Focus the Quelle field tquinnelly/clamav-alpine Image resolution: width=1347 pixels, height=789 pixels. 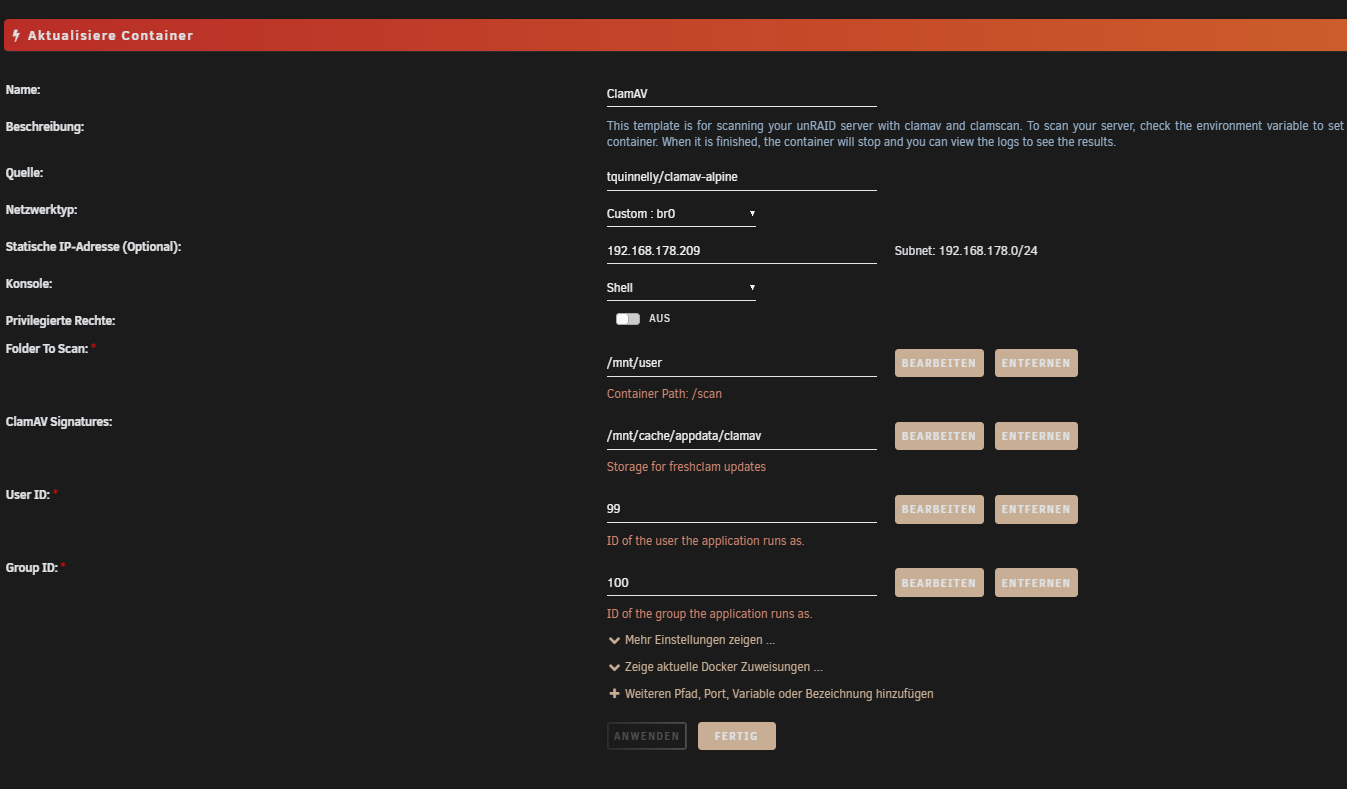pyautogui.click(x=741, y=177)
